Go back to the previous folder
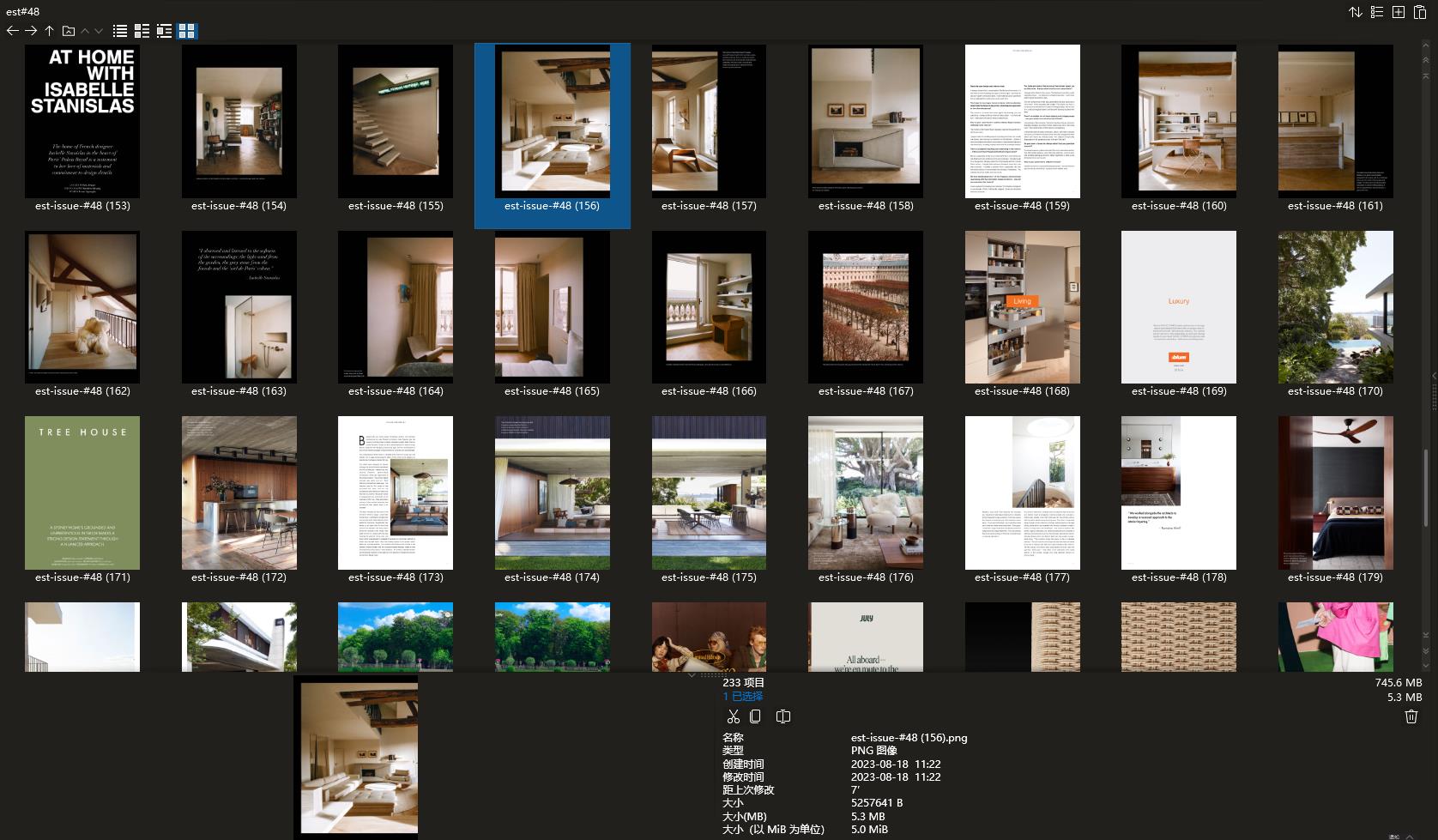This screenshot has width=1438, height=840. (x=12, y=31)
